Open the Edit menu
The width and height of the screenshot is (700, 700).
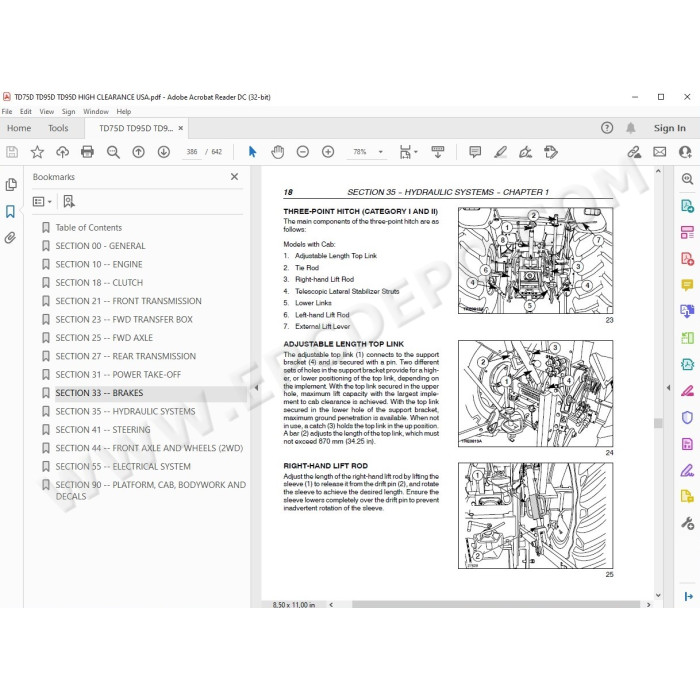coord(25,112)
